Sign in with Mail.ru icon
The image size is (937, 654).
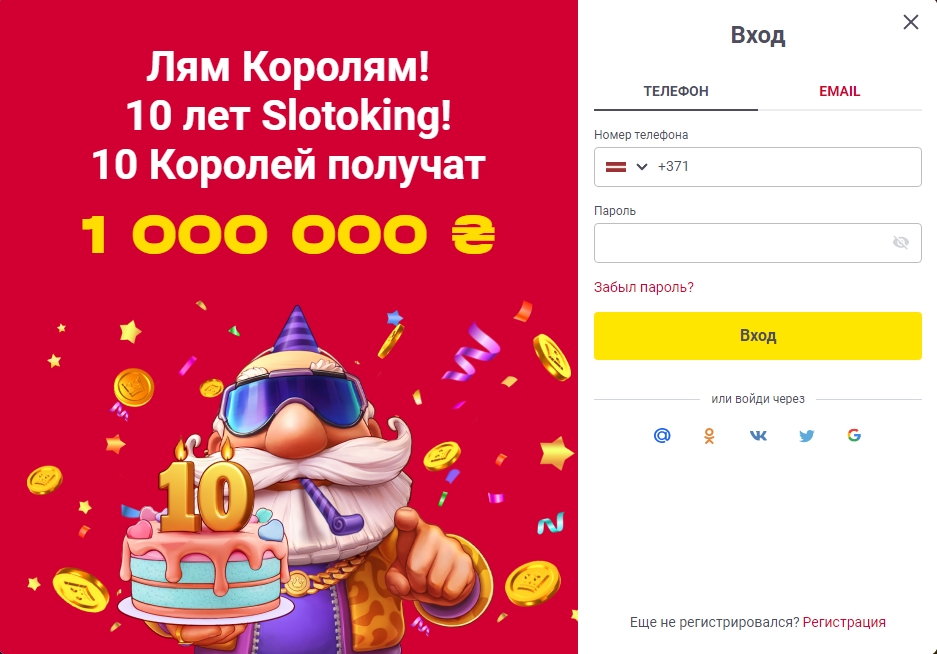tap(662, 435)
